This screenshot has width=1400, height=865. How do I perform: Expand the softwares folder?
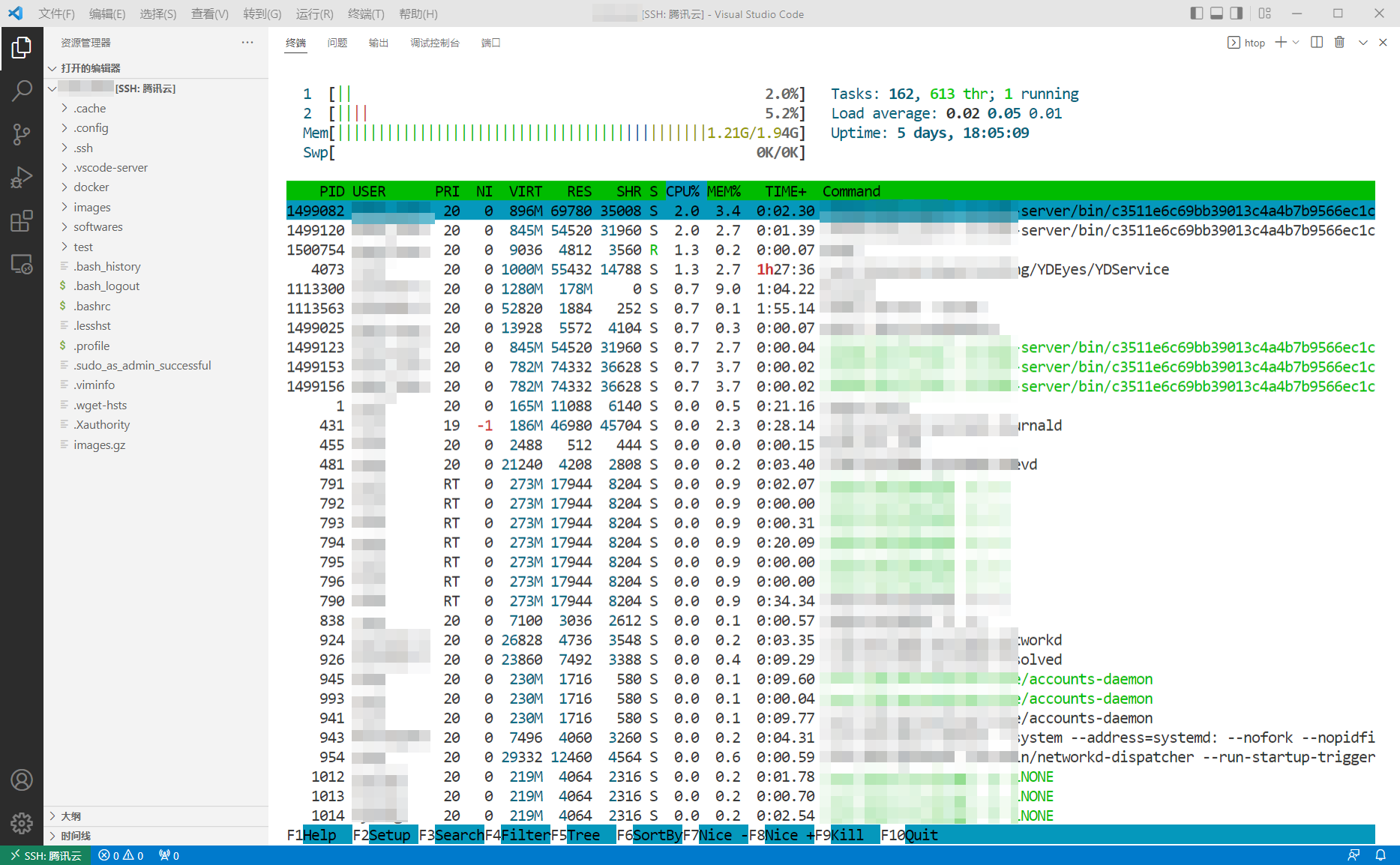coord(156,226)
